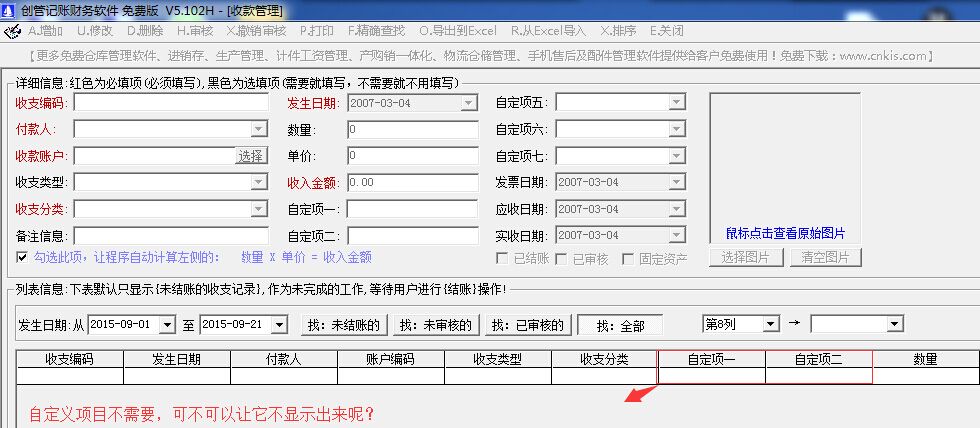Open F.精确查找 search

tap(376, 30)
